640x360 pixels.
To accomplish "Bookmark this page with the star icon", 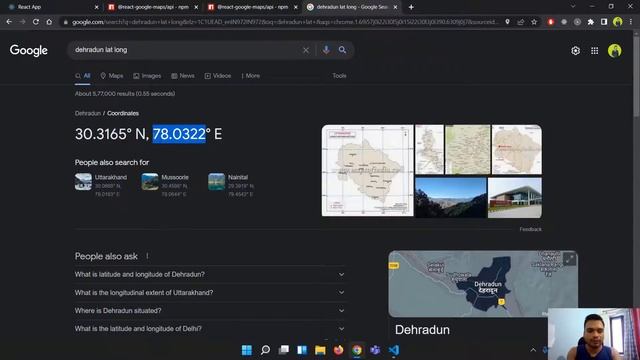I will click(x=534, y=22).
